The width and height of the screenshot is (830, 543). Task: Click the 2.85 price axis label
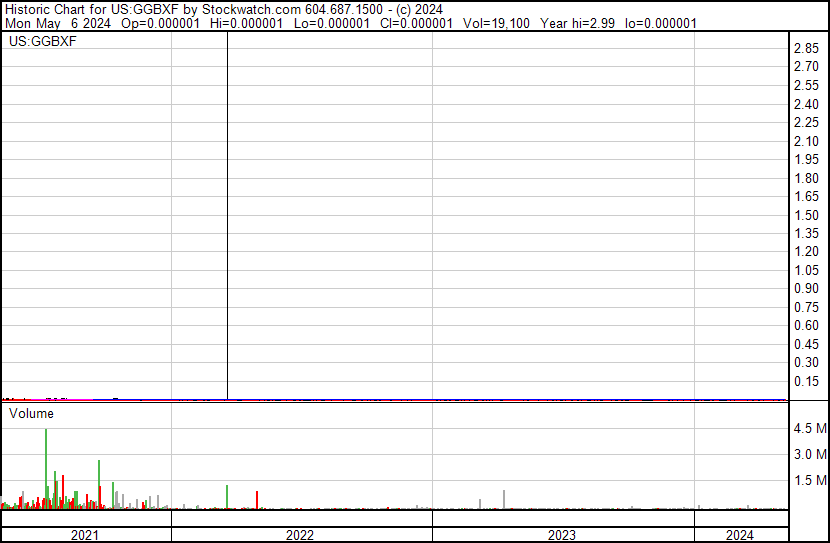pyautogui.click(x=806, y=48)
